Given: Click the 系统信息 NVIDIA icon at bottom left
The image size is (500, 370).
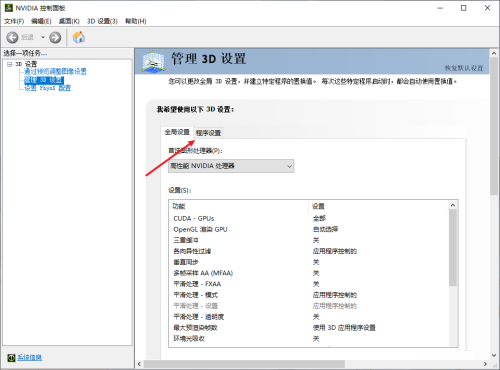Looking at the screenshot, I should 11,357.
